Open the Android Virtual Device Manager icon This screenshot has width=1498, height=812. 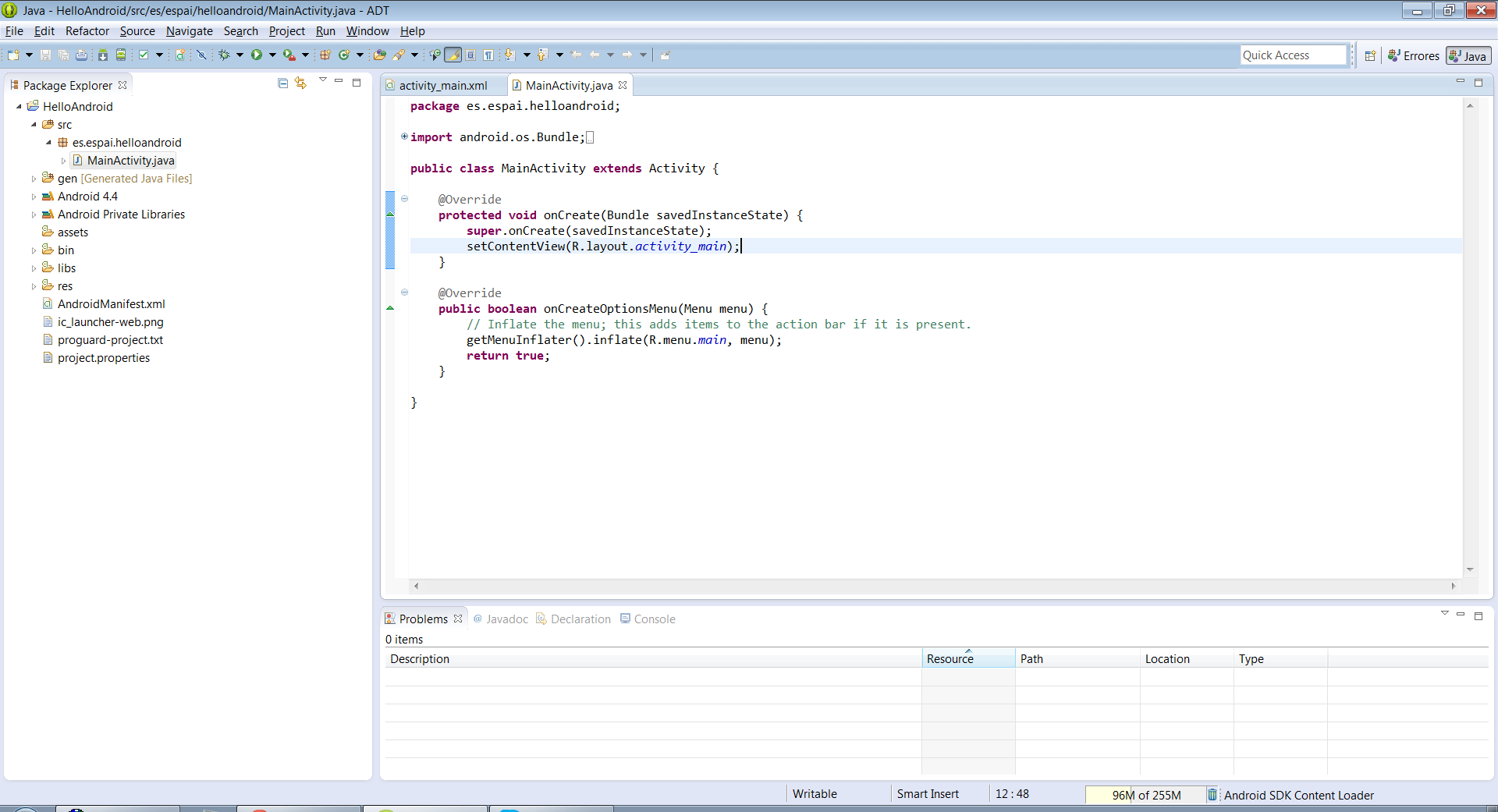click(x=121, y=55)
